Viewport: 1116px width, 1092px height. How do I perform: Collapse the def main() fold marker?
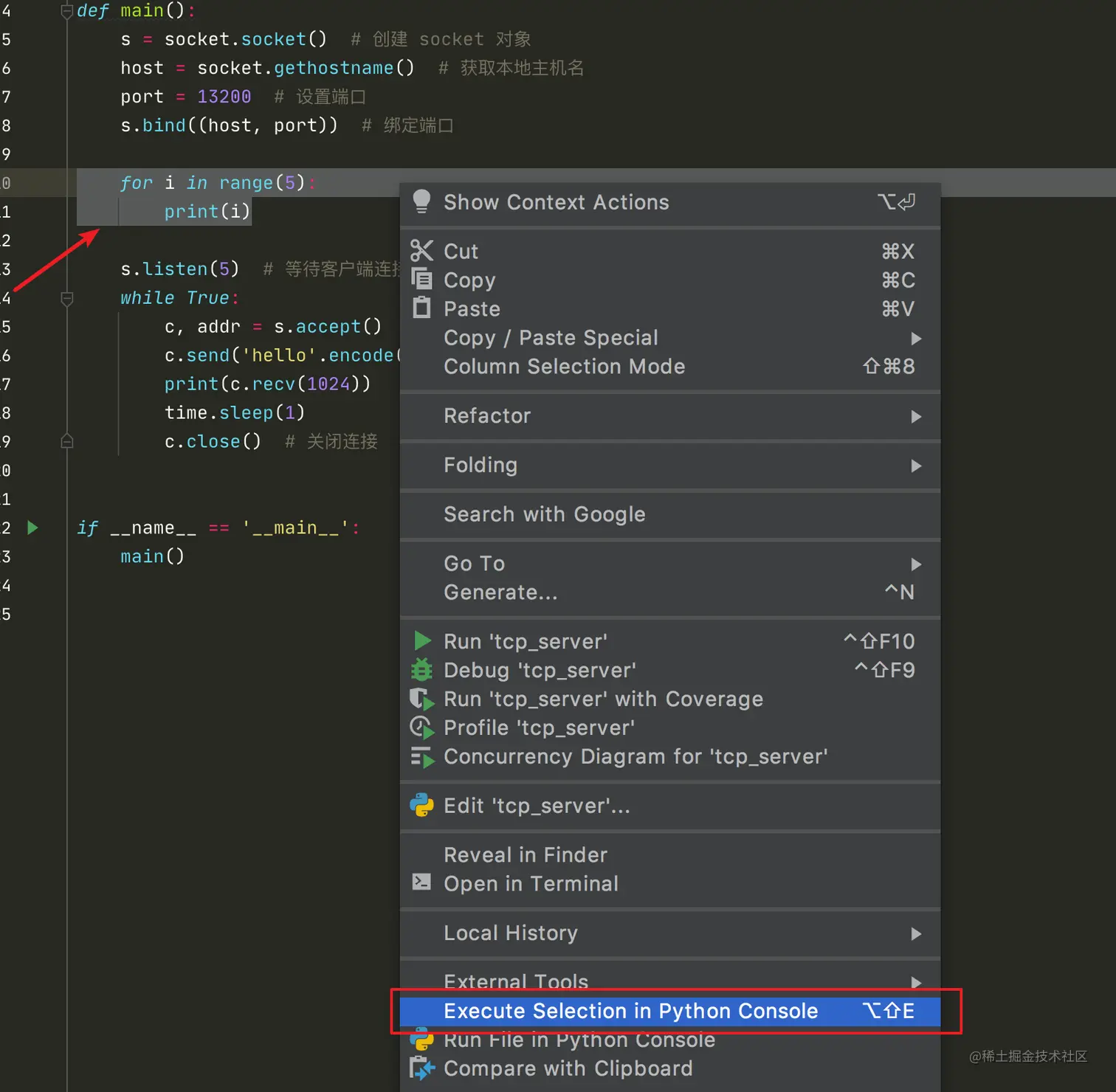click(x=66, y=11)
